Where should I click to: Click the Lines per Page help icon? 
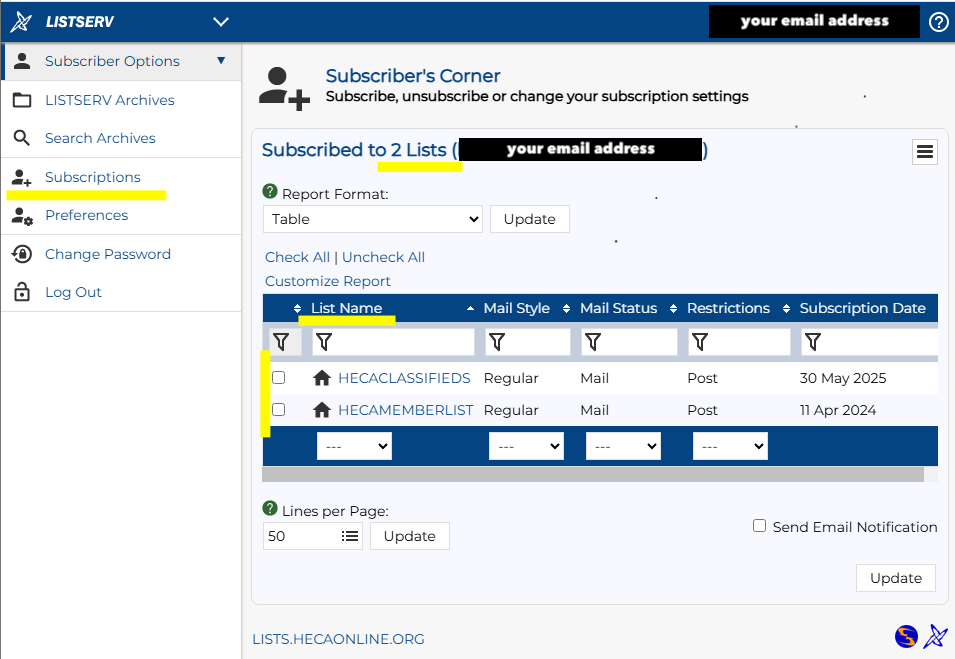[270, 508]
